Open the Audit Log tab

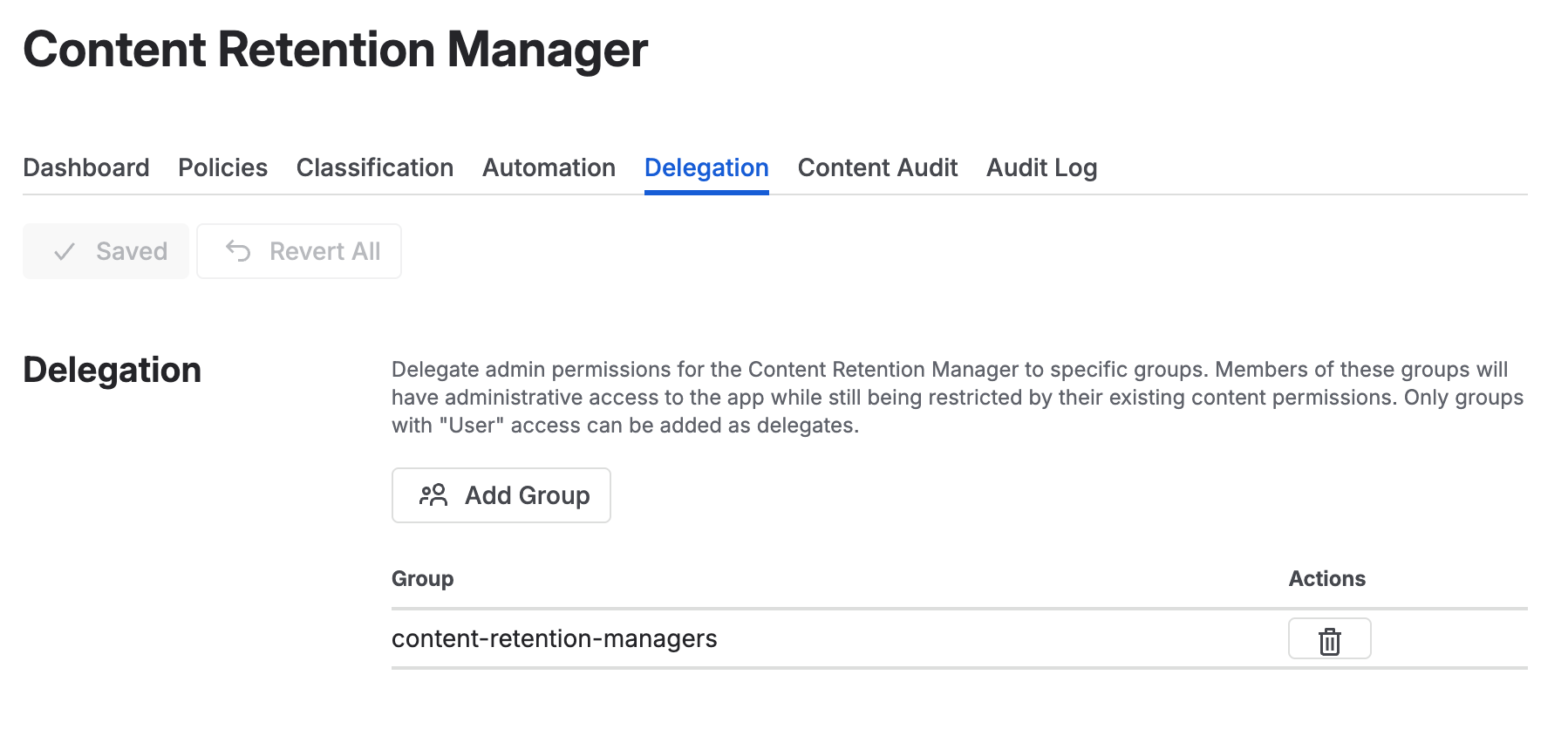(x=1041, y=167)
